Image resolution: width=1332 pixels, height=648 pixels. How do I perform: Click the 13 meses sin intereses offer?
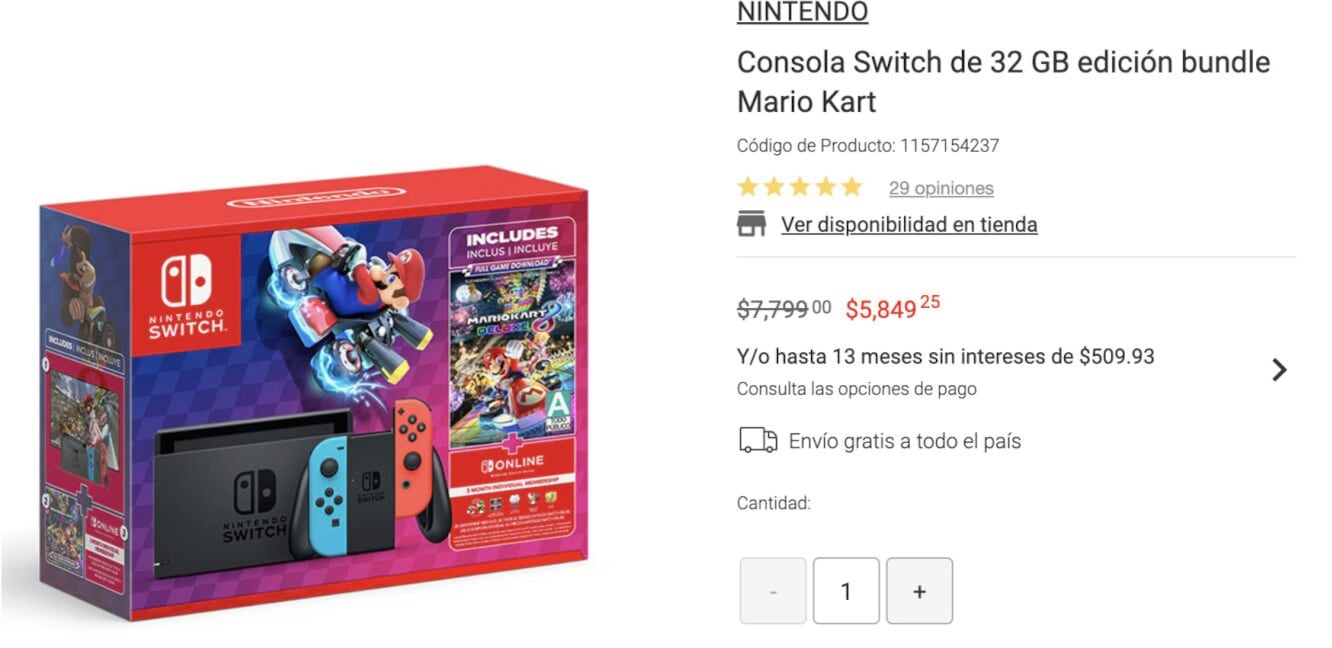click(946, 356)
